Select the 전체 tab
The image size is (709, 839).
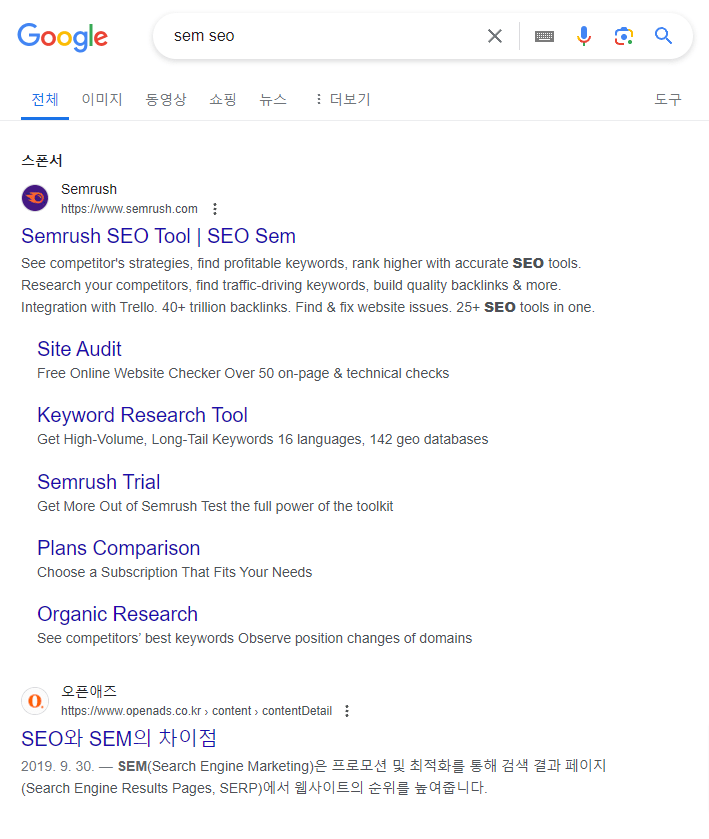coord(45,100)
